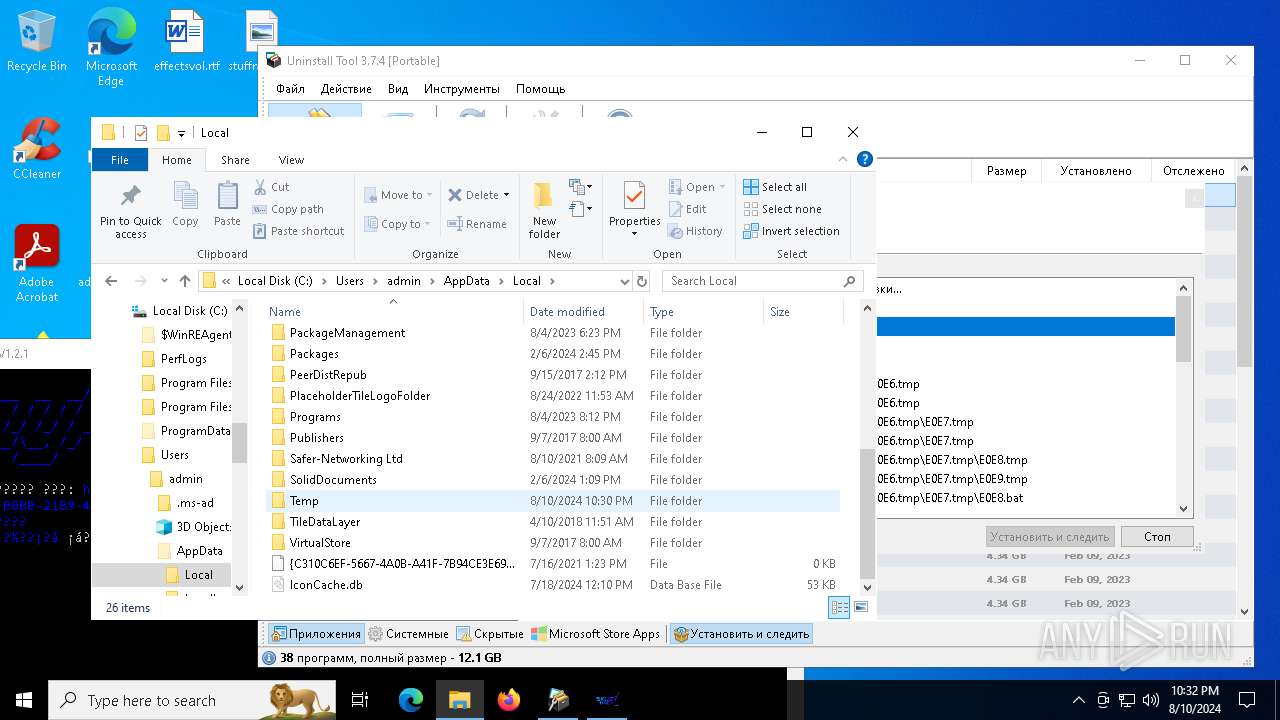Screen dimensions: 1280x720
Task: Open the File tab in Explorer
Action: pyautogui.click(x=120, y=160)
